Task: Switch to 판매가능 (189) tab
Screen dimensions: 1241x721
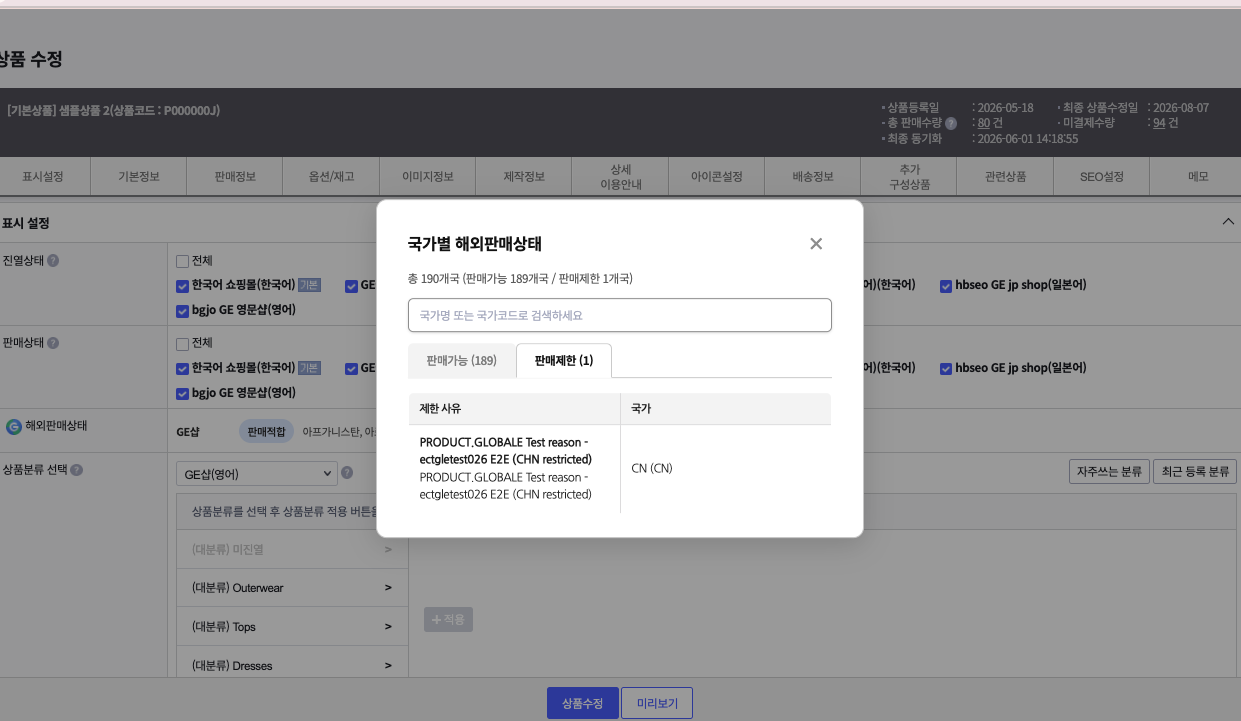Action: (461, 360)
